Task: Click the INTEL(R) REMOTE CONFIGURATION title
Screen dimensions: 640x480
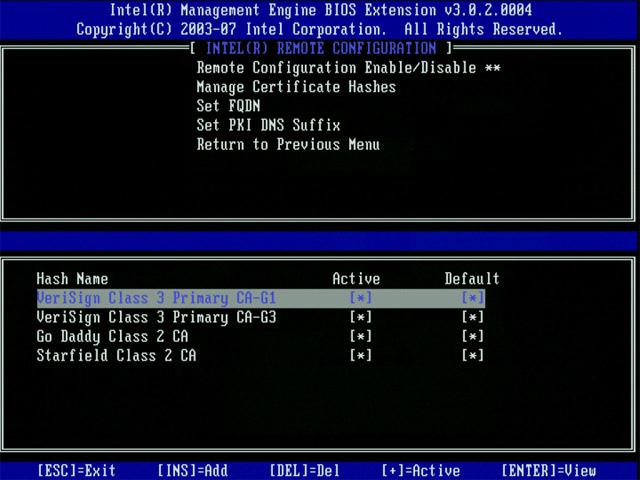Action: (x=321, y=49)
